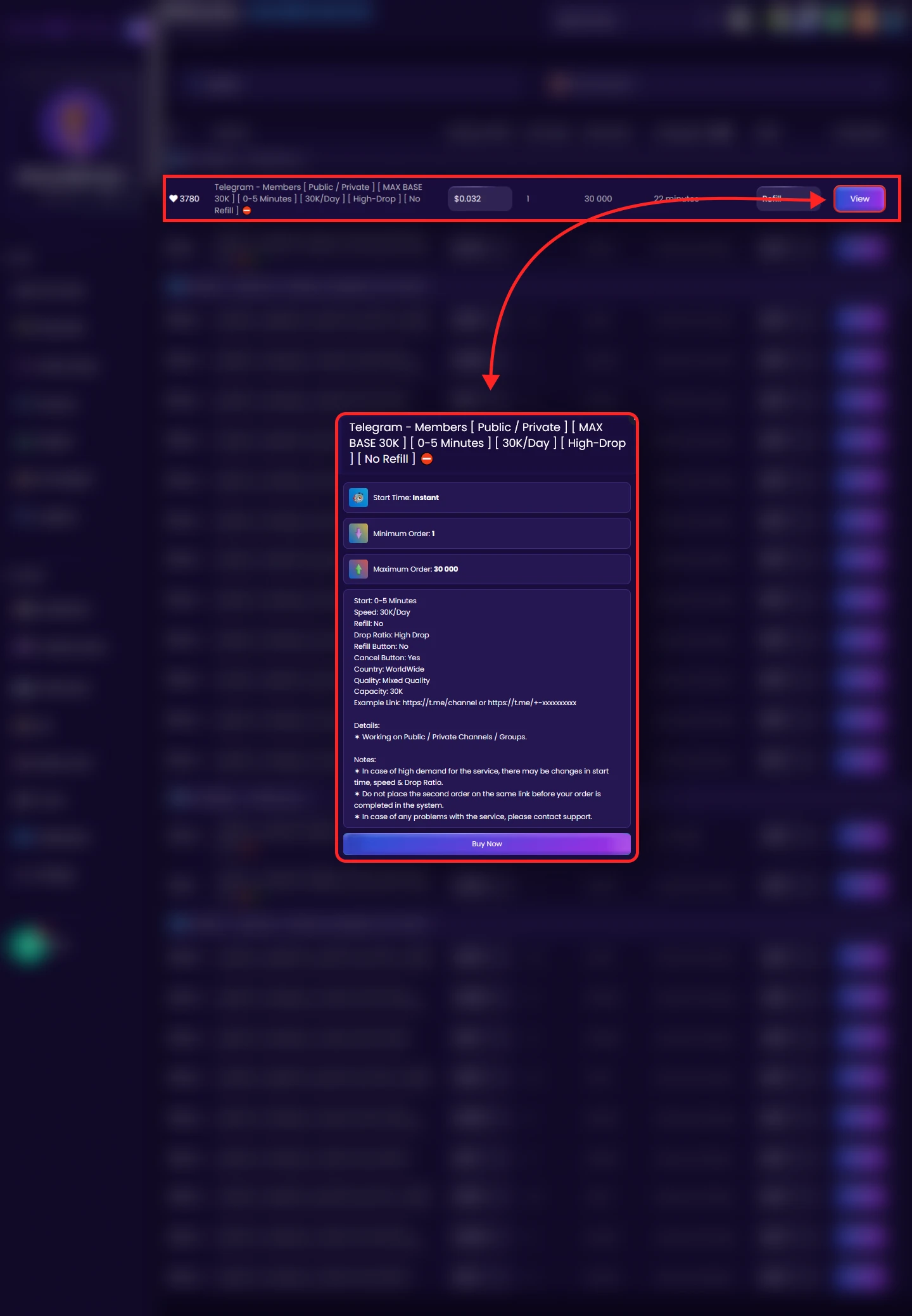
Task: Click the red no-refill icon in service row
Action: pyautogui.click(x=247, y=211)
